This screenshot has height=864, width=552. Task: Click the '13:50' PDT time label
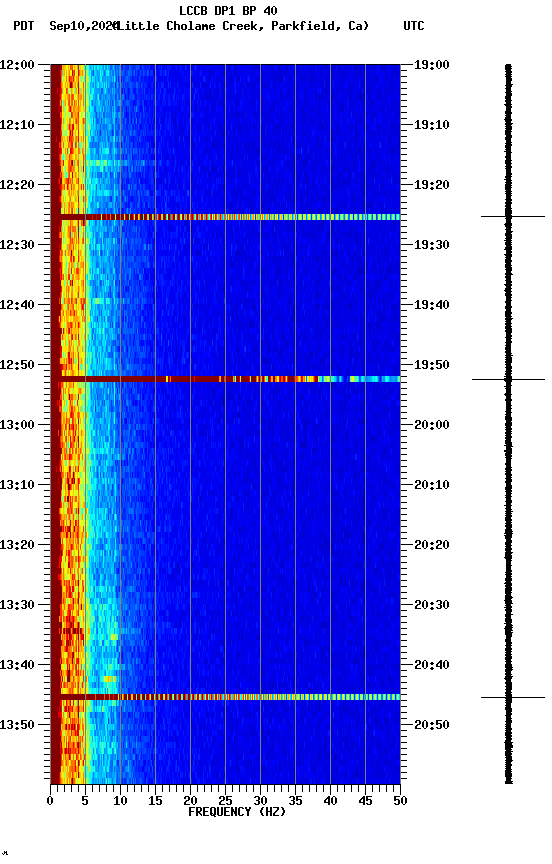click(x=17, y=725)
